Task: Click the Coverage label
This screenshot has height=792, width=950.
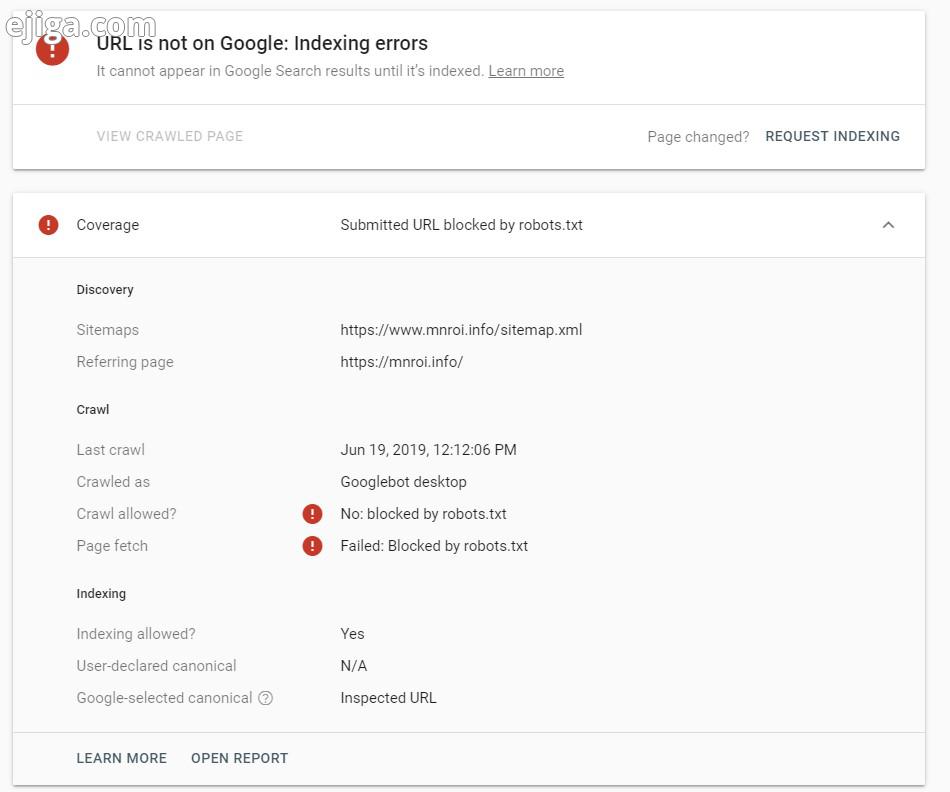Action: tap(108, 225)
